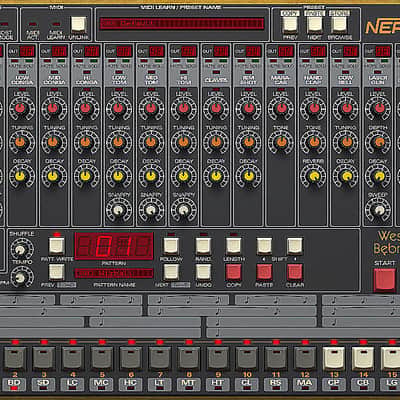This screenshot has height=400, width=400.
Task: Select the BD instrument button
Action: click(14, 384)
